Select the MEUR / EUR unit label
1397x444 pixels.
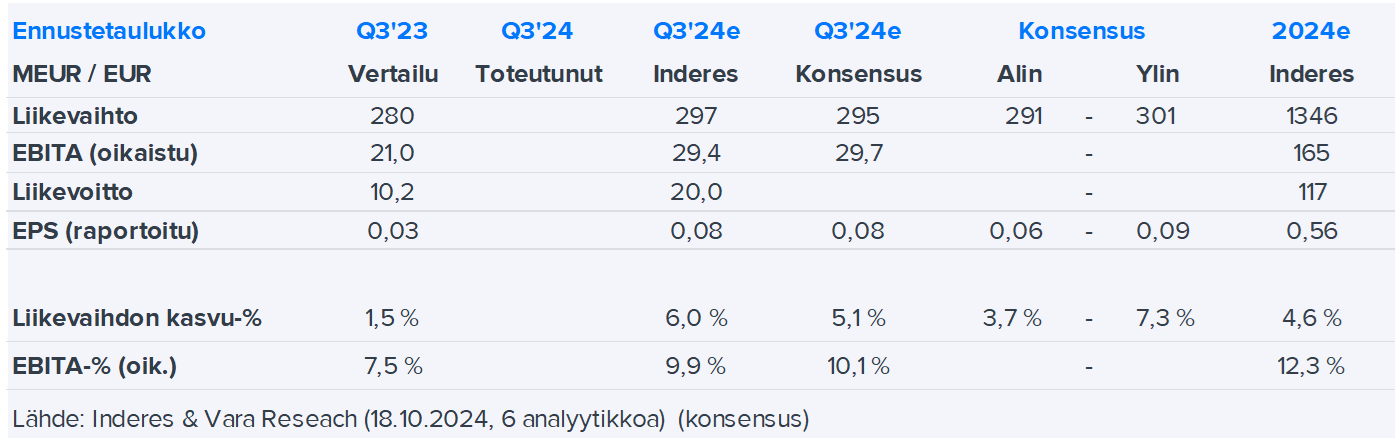[82, 74]
